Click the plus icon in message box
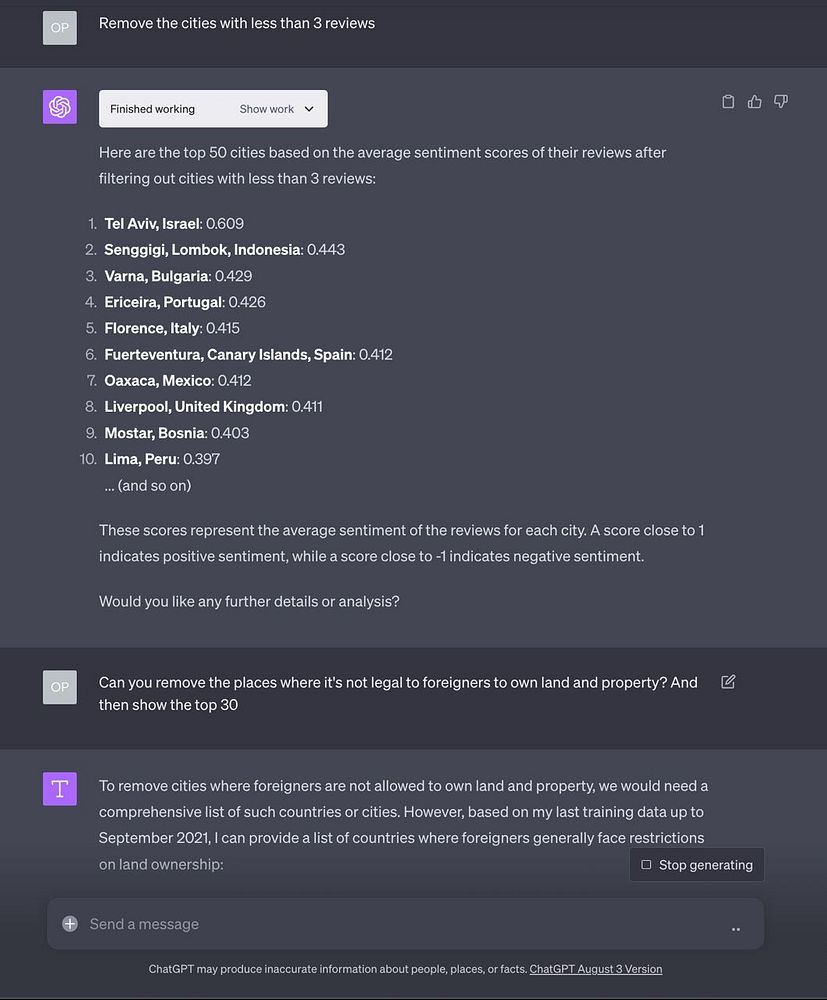The image size is (827, 1000). click(70, 924)
